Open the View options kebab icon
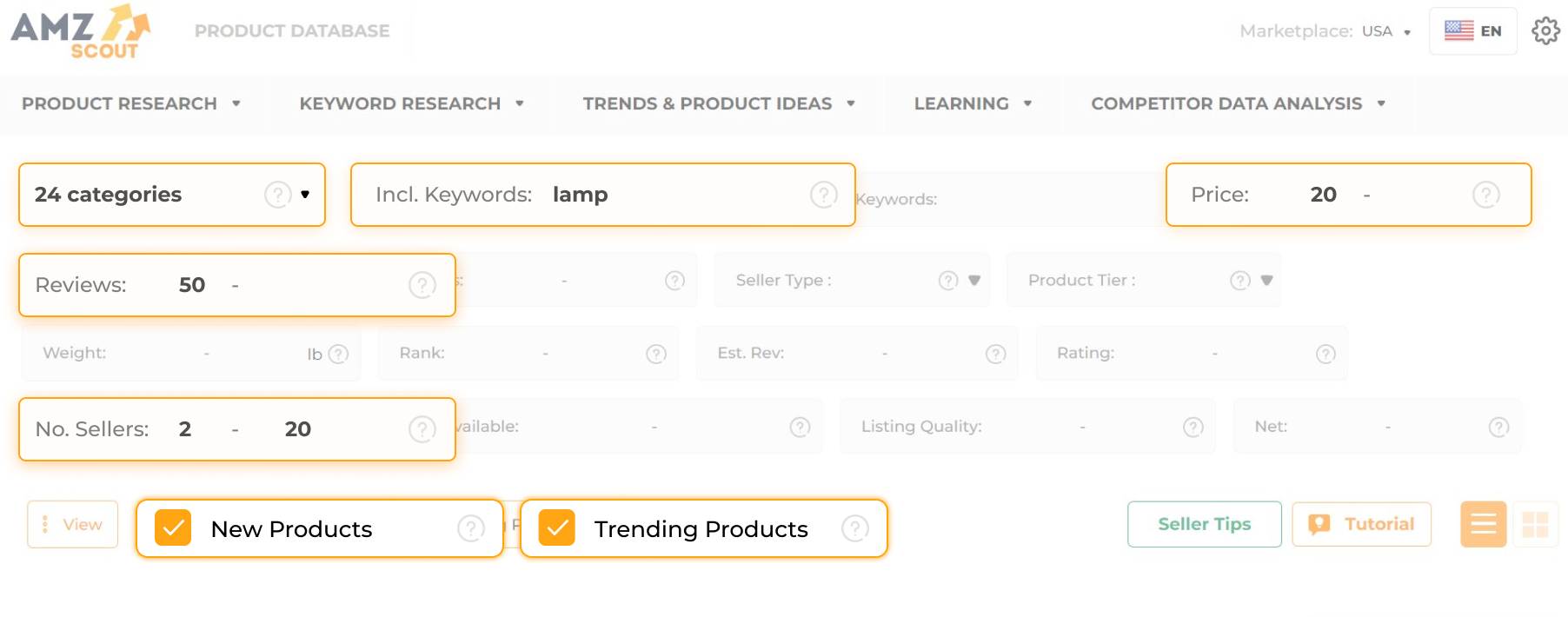 [45, 524]
